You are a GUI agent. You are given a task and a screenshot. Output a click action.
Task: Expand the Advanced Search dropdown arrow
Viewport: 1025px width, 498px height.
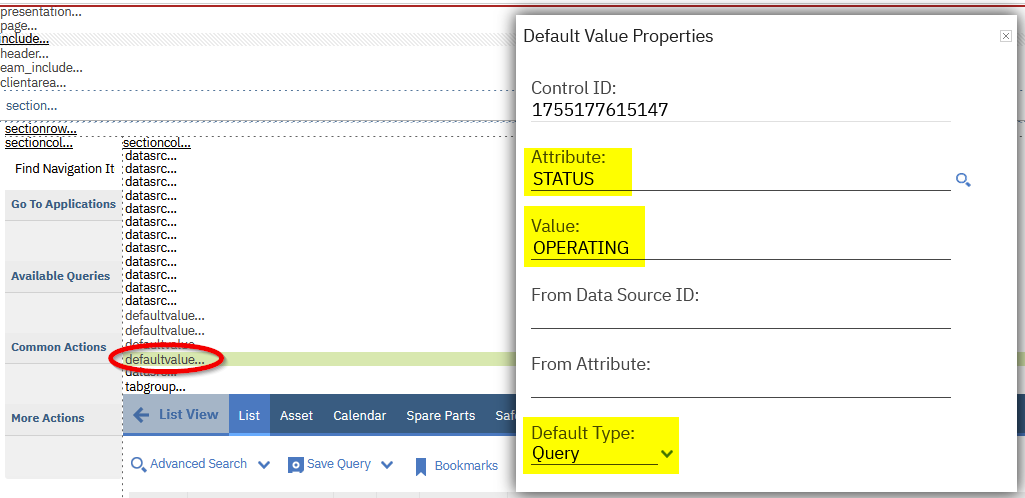(264, 465)
